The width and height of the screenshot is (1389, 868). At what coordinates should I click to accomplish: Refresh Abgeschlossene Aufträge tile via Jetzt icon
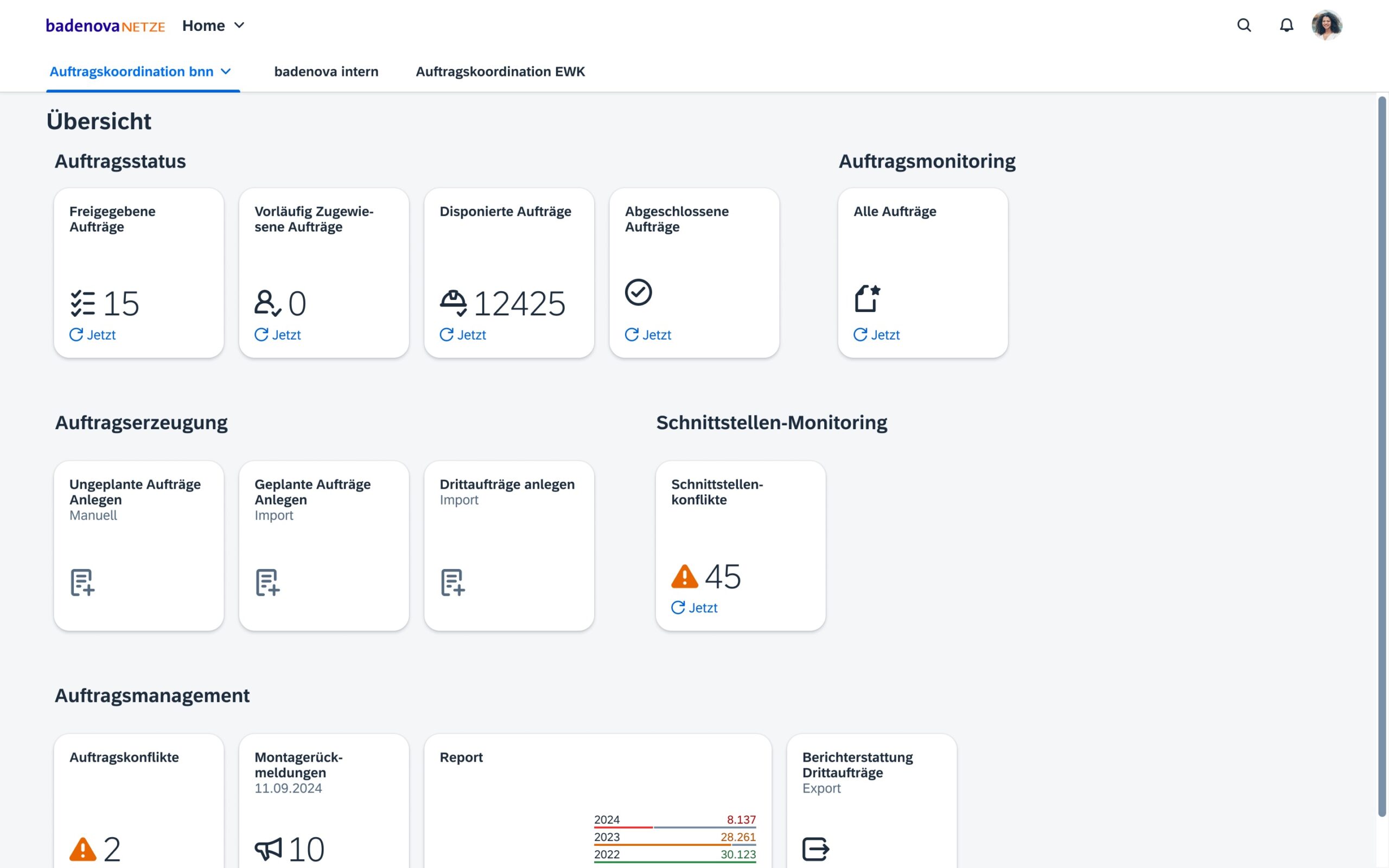tap(632, 335)
